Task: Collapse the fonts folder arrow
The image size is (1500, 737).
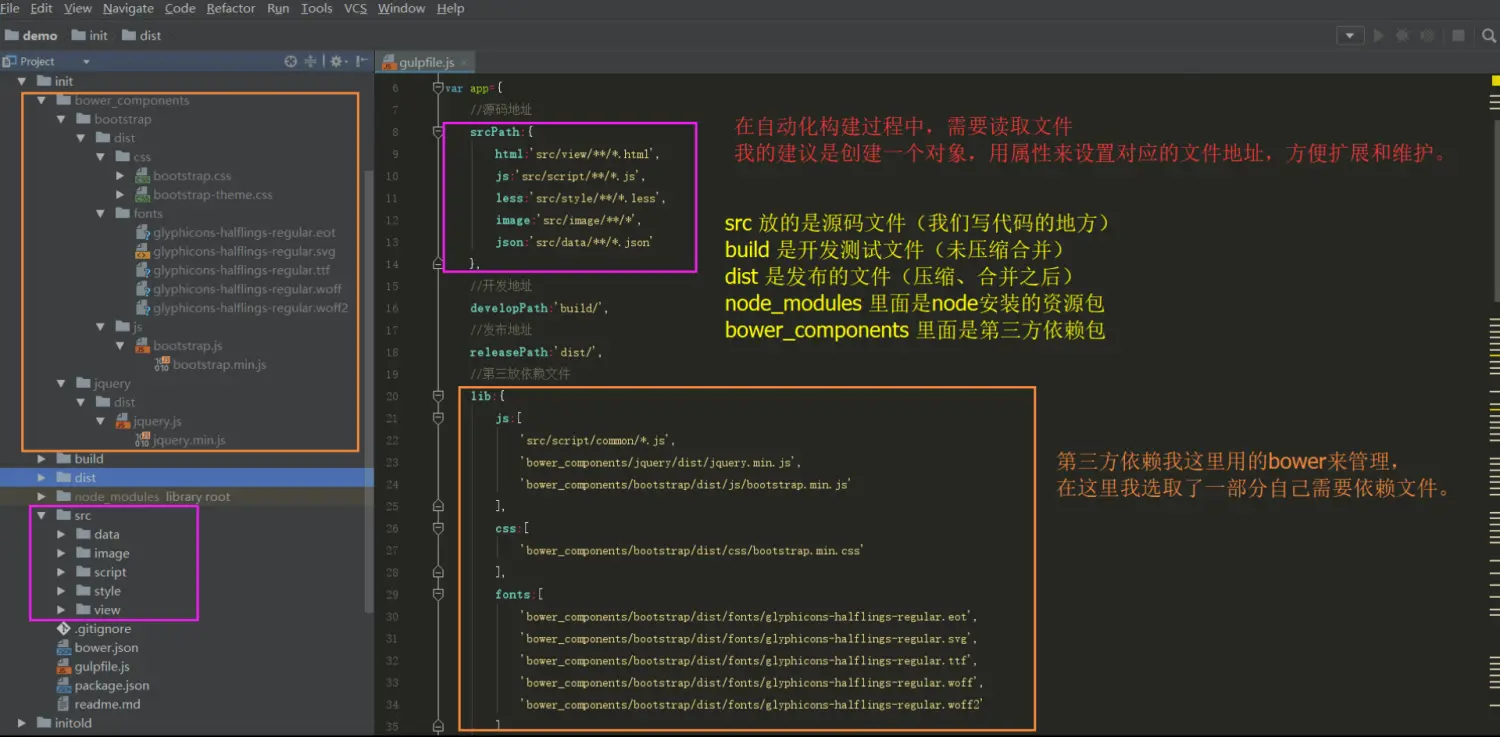Action: (x=101, y=214)
